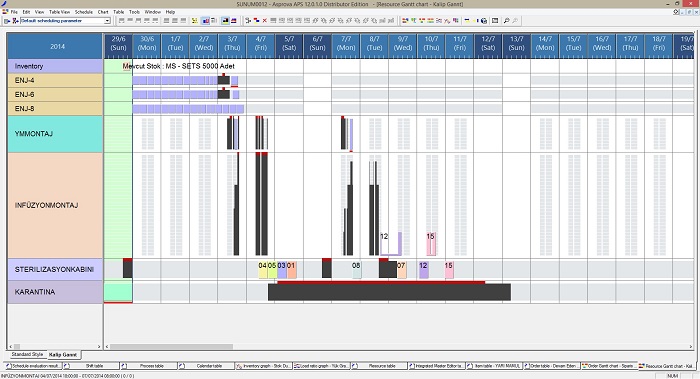Click the reschedule icon left of parameter box
Screen dimensions: 700x379
point(15,21)
